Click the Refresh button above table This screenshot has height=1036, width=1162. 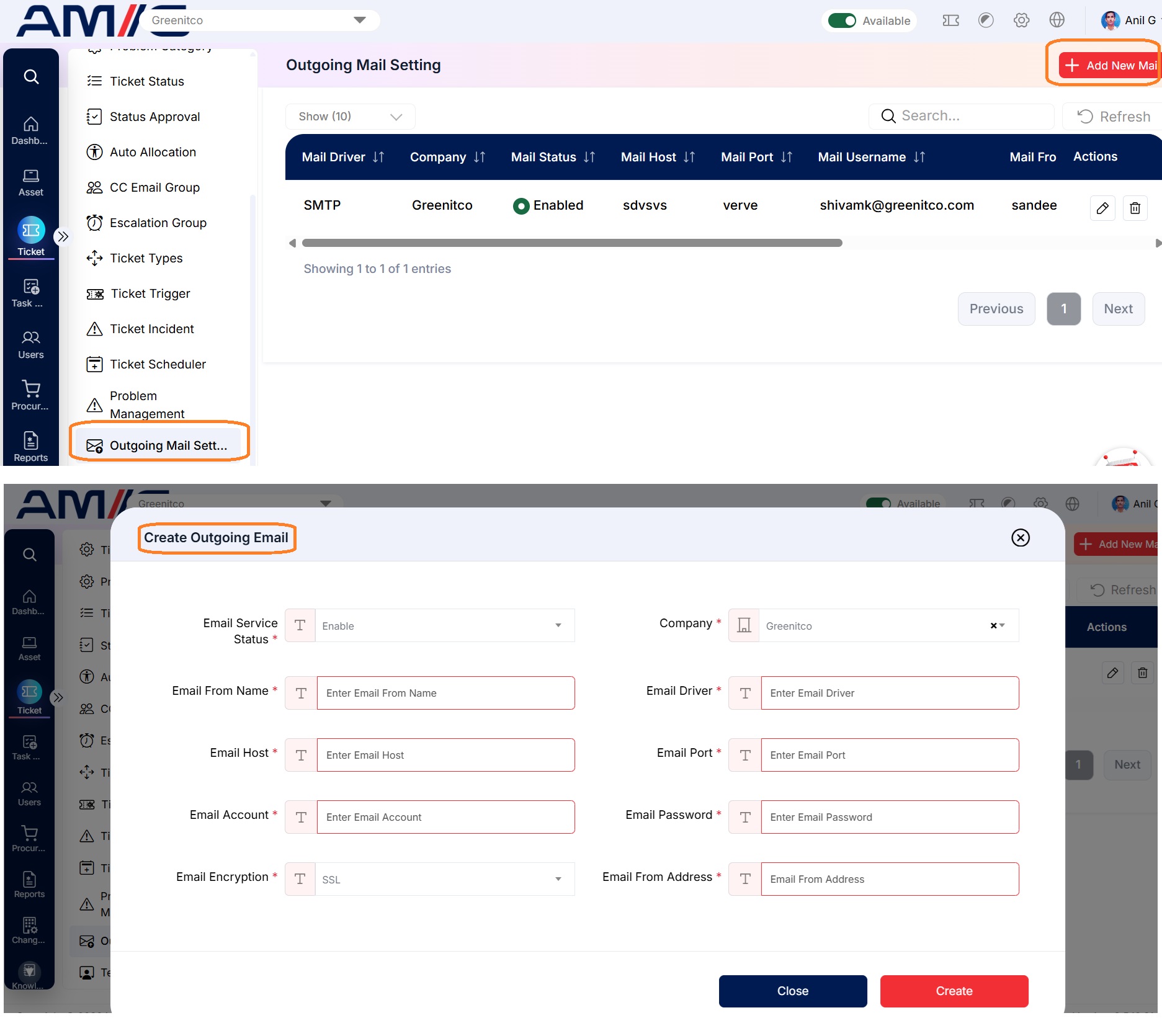pos(1113,117)
